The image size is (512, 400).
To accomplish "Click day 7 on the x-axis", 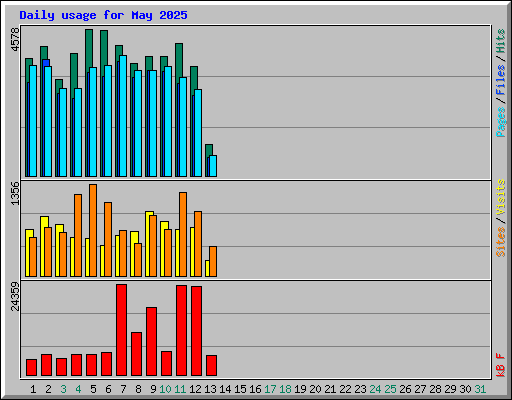I will 123,389.
